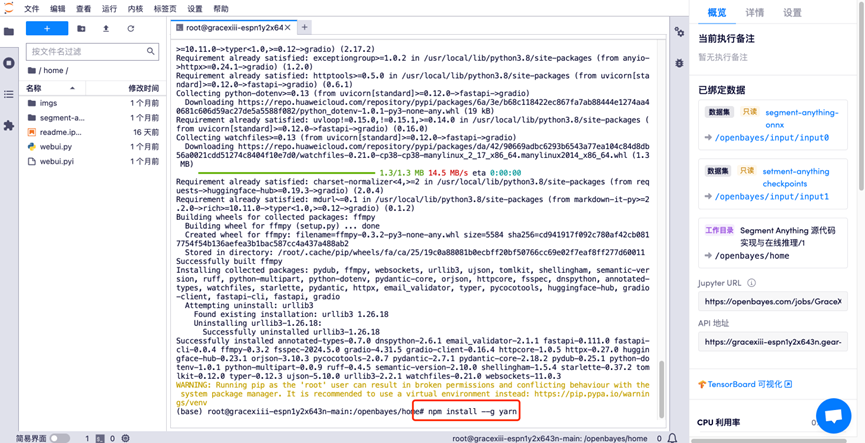Click the Jupyter URL field

tap(773, 302)
